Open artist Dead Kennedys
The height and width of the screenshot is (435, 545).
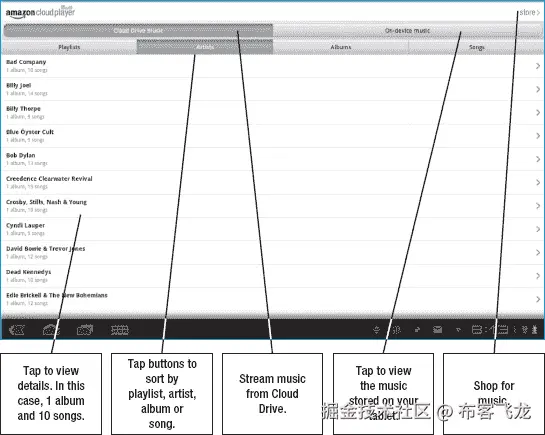tap(29, 272)
